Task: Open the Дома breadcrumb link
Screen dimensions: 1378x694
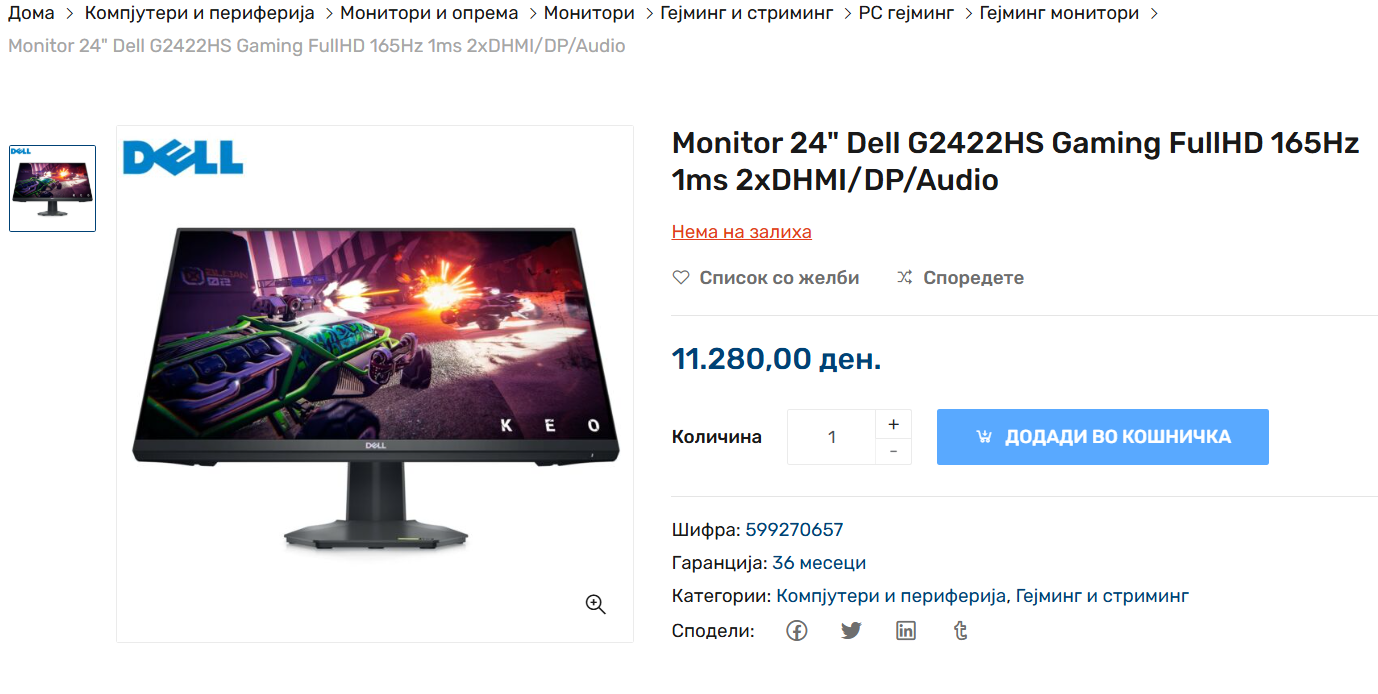Action: point(31,13)
